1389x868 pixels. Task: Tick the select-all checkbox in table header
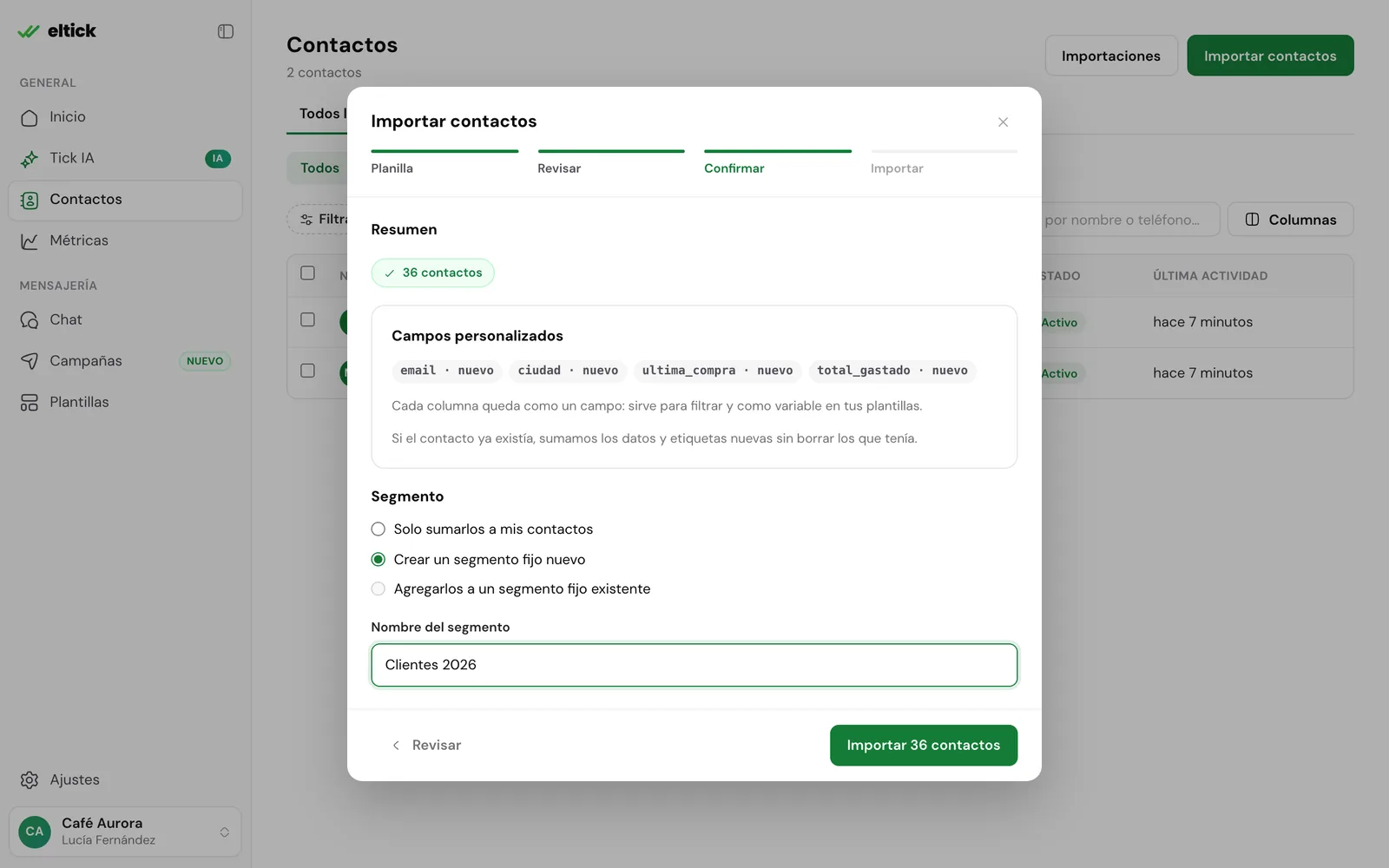pos(307,273)
